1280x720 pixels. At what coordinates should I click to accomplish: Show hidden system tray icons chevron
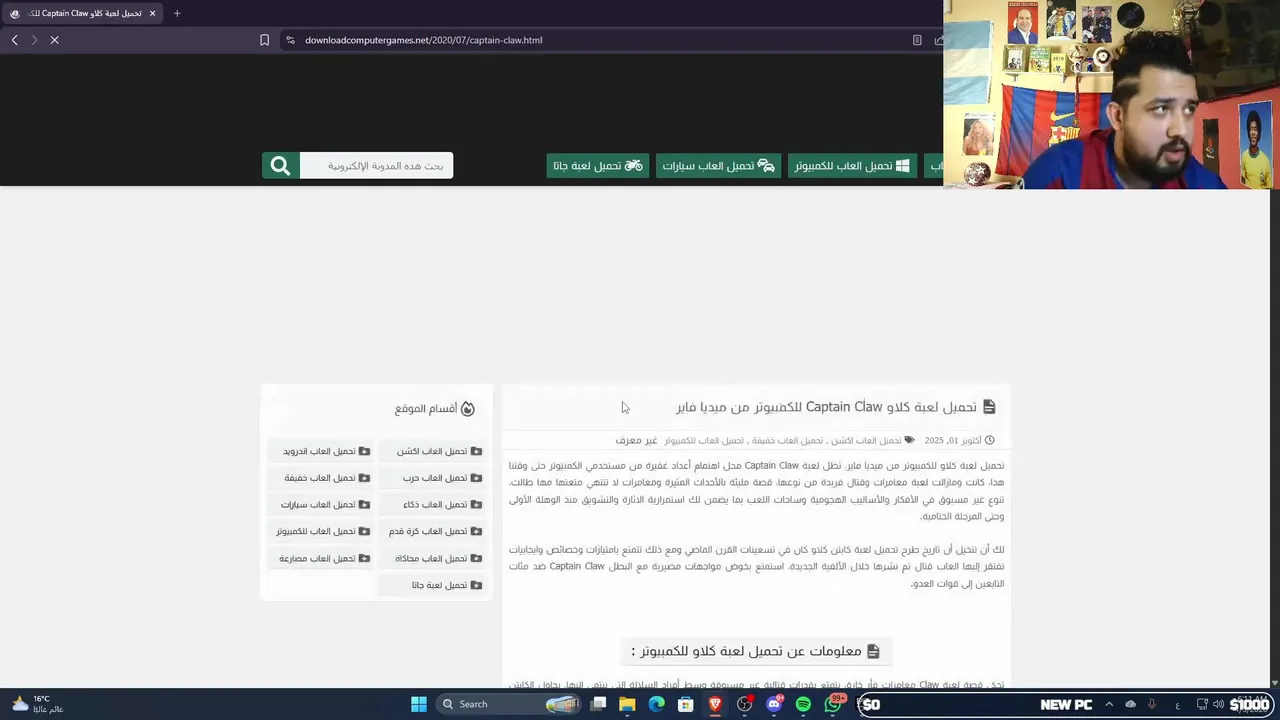tap(1108, 704)
